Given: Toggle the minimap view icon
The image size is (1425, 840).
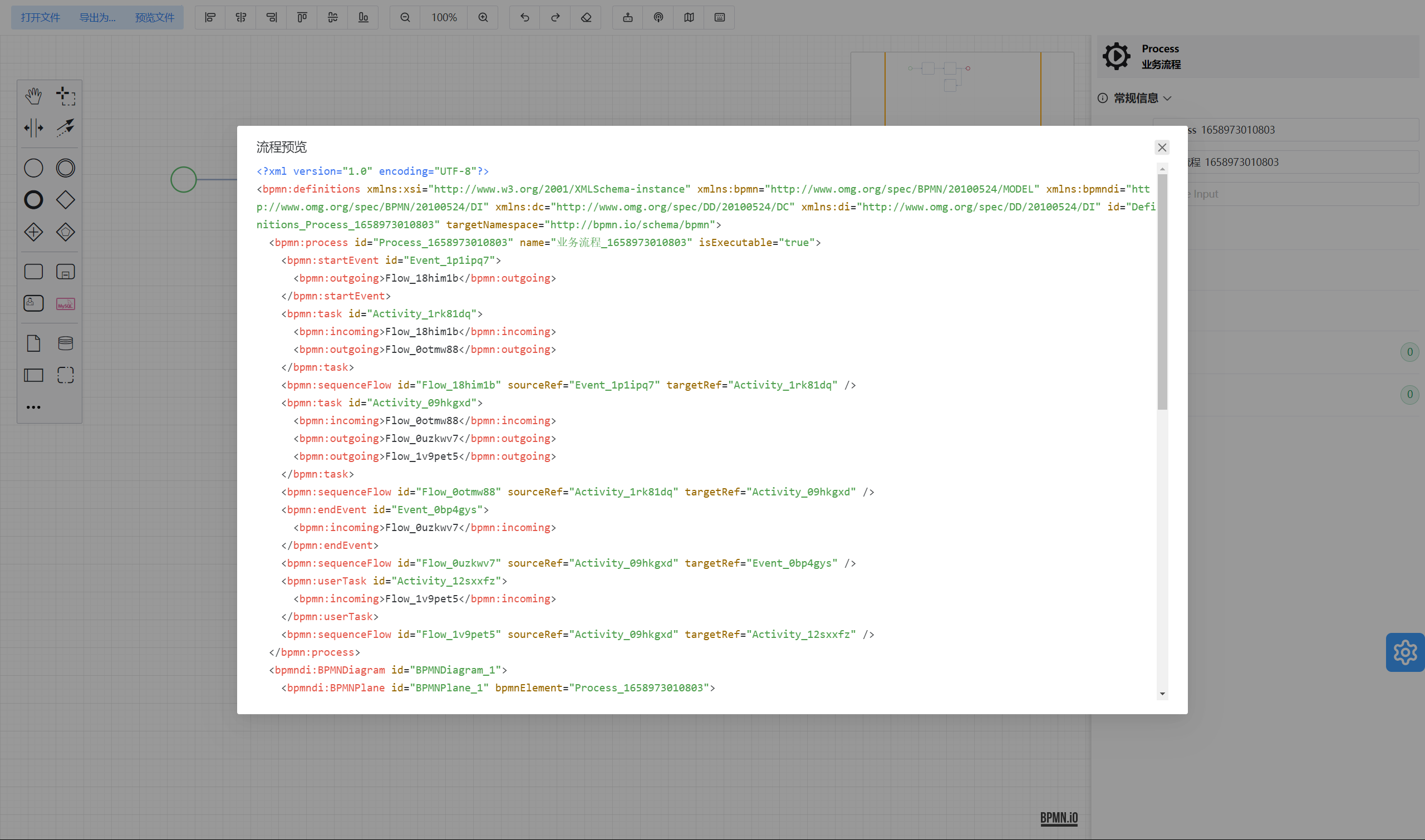Looking at the screenshot, I should click(689, 18).
